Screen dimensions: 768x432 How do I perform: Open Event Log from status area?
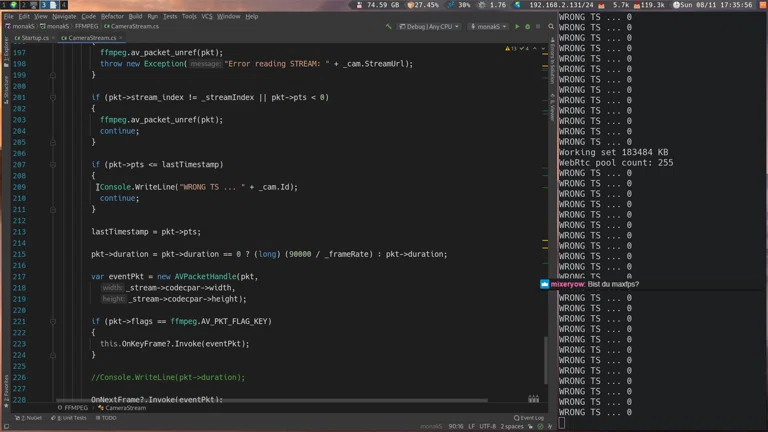point(529,418)
